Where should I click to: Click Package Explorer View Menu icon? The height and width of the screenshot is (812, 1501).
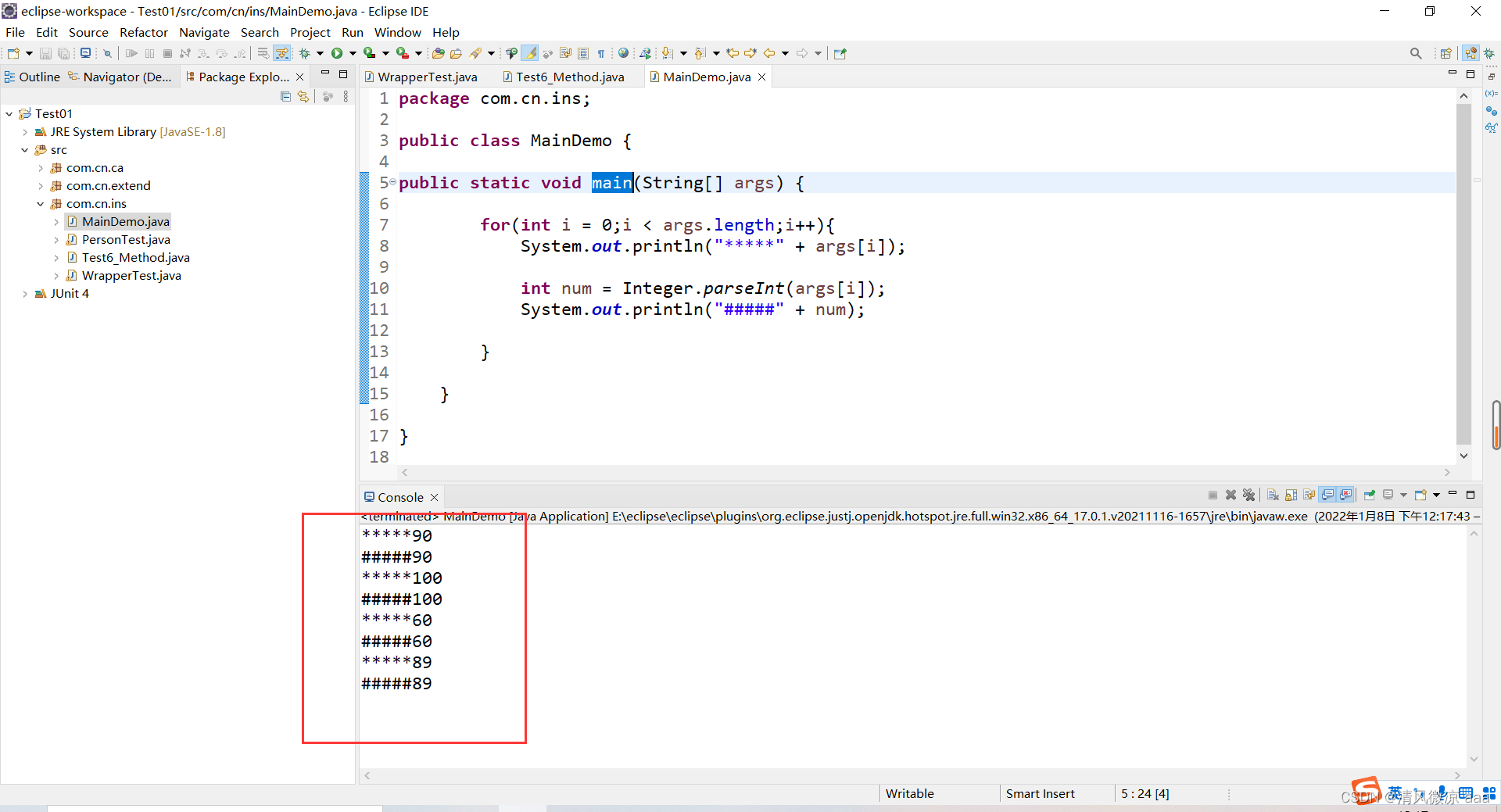tap(346, 97)
